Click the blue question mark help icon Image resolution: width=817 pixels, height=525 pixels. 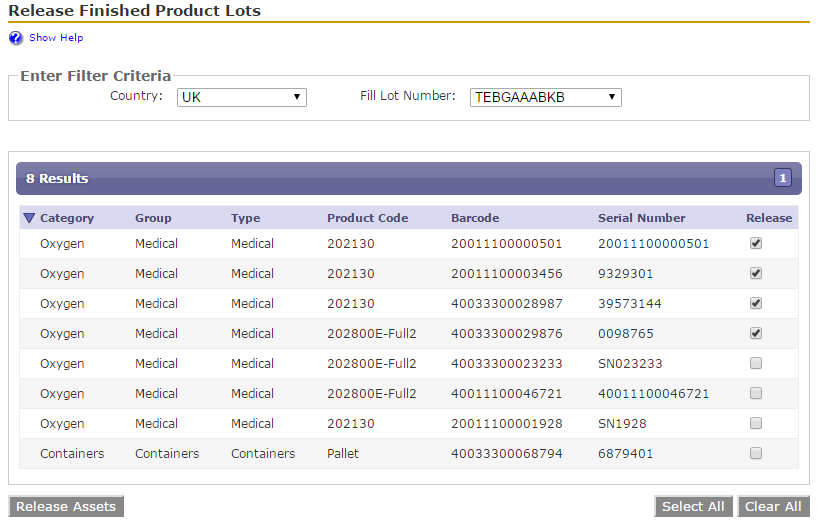coord(16,38)
